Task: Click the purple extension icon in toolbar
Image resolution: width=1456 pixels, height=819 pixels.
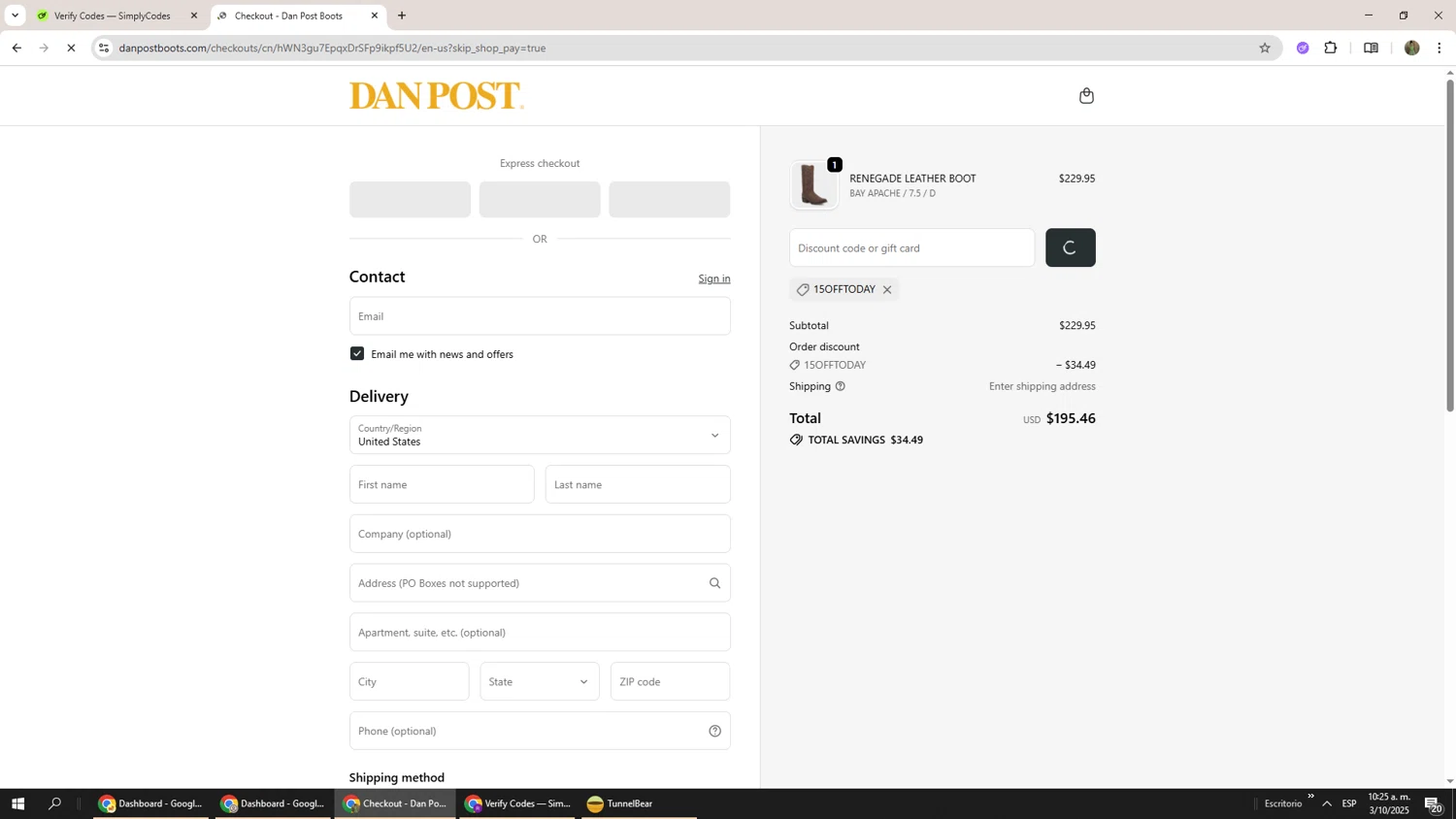Action: tap(1303, 48)
